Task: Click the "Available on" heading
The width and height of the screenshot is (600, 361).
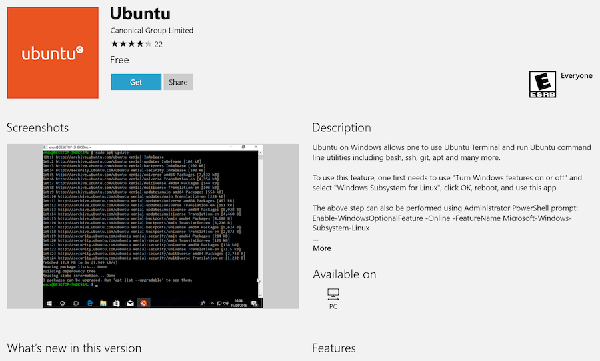Action: [x=344, y=274]
